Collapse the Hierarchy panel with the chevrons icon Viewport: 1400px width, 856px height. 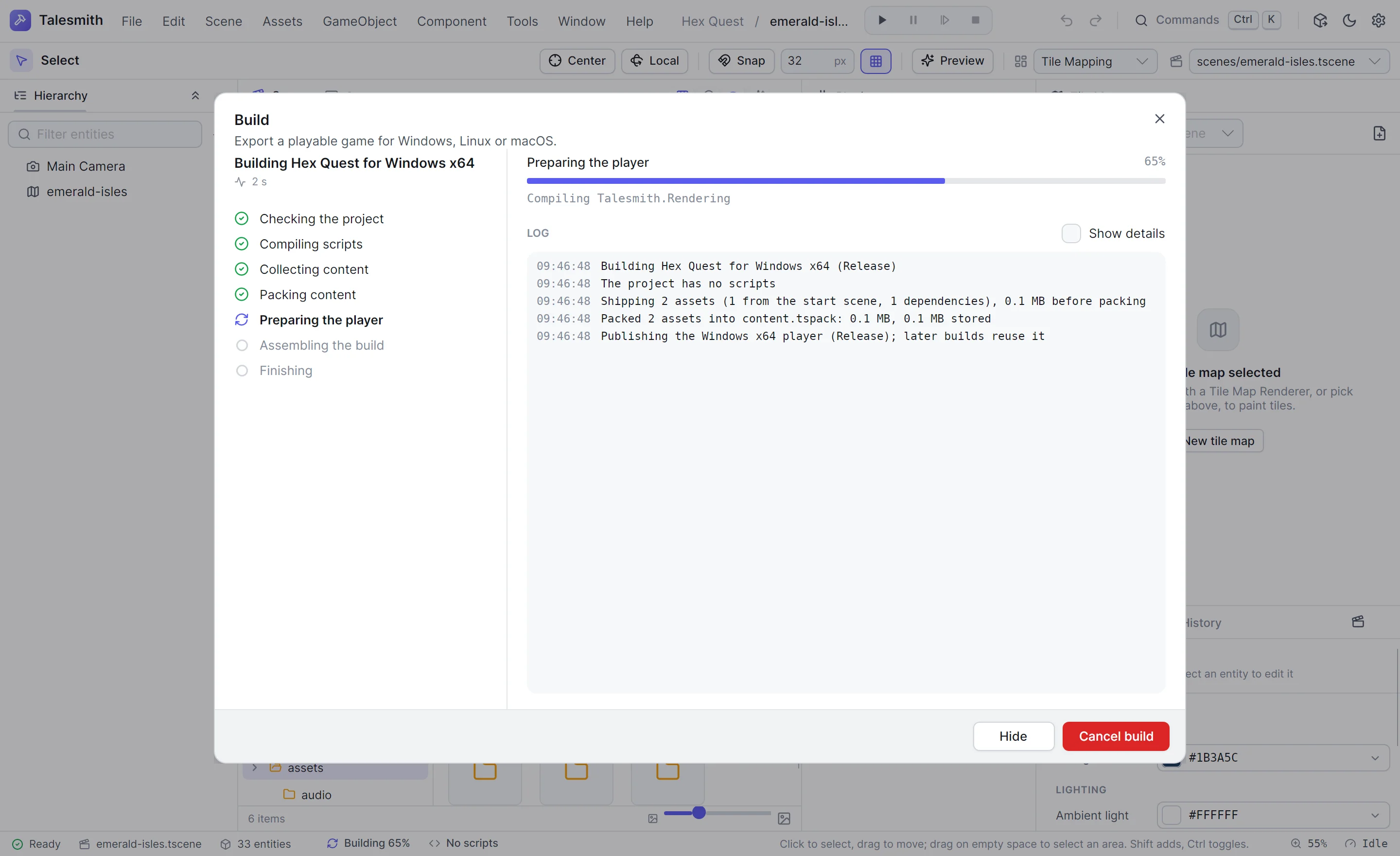pyautogui.click(x=195, y=95)
